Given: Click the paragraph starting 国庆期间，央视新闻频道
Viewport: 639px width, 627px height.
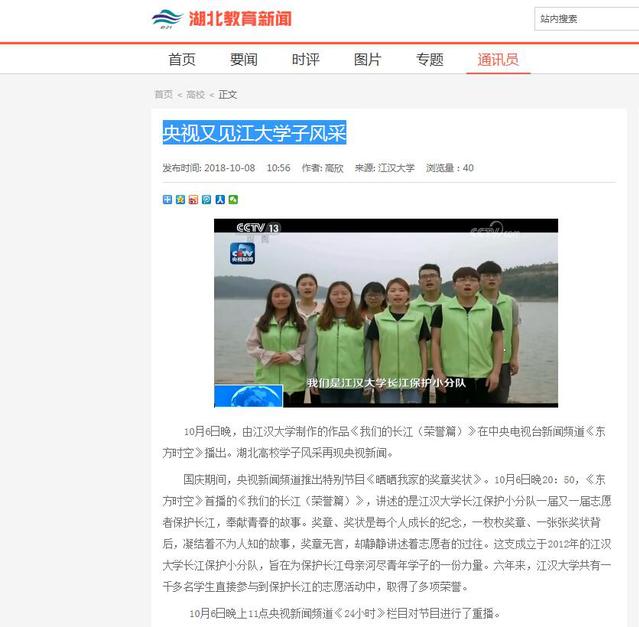Looking at the screenshot, I should pos(387,533).
